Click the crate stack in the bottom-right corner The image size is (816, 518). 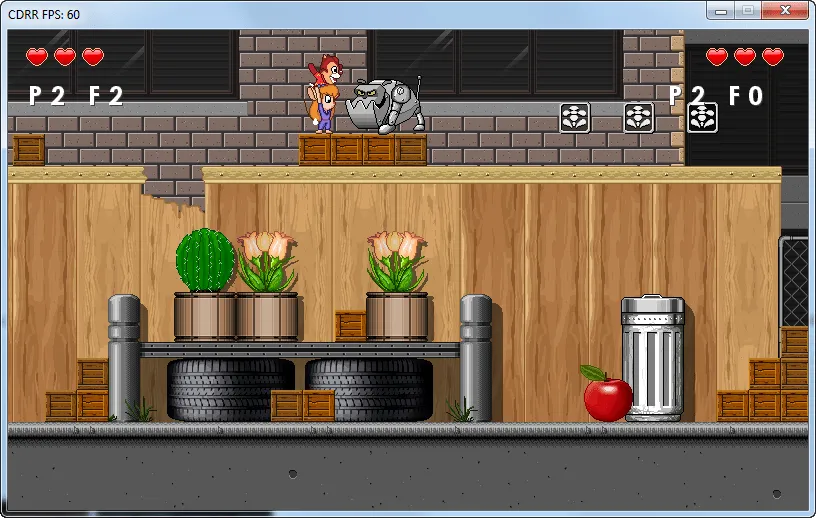pos(763,374)
